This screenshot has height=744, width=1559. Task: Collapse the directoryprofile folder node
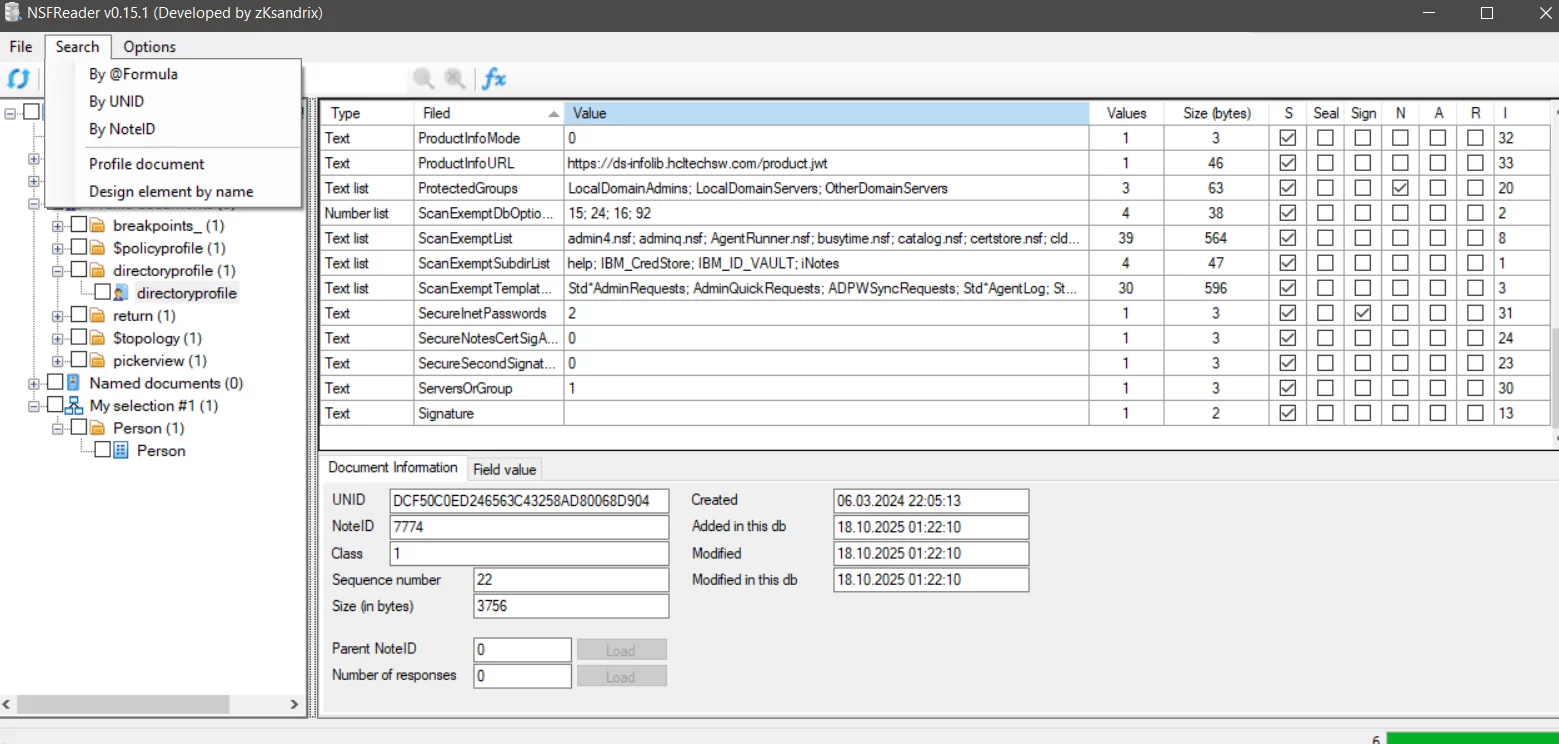pyautogui.click(x=58, y=271)
